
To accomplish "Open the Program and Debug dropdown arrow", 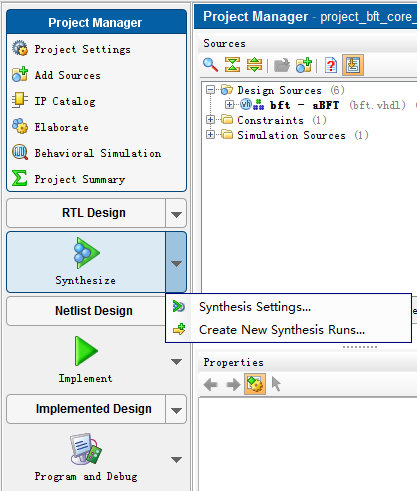I will (176, 459).
